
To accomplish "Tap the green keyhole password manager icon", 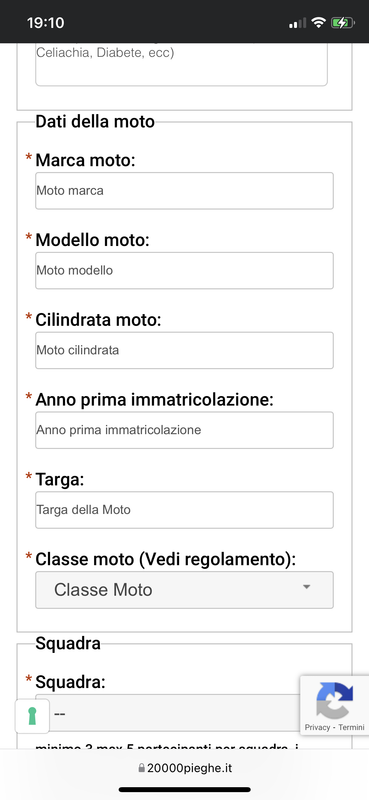I will point(32,715).
